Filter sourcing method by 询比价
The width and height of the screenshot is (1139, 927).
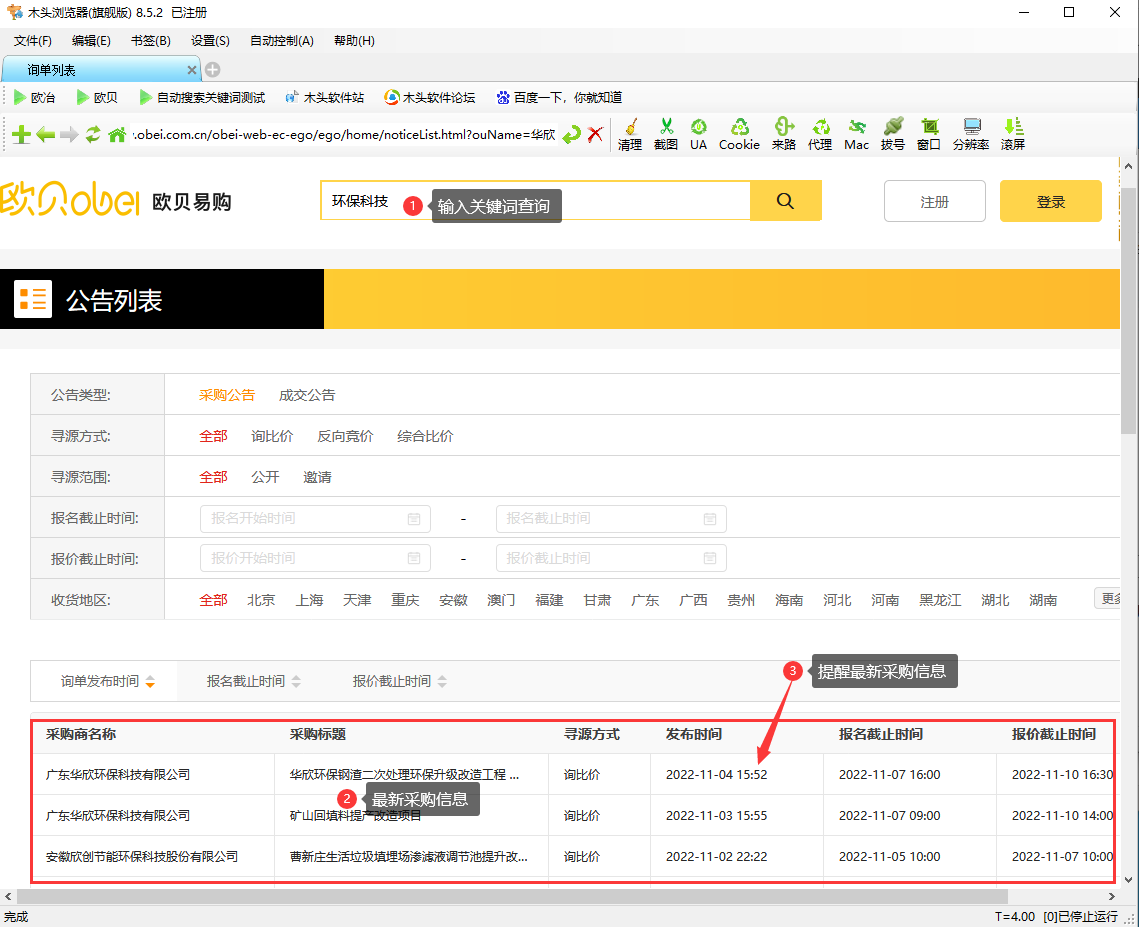pyautogui.click(x=272, y=436)
